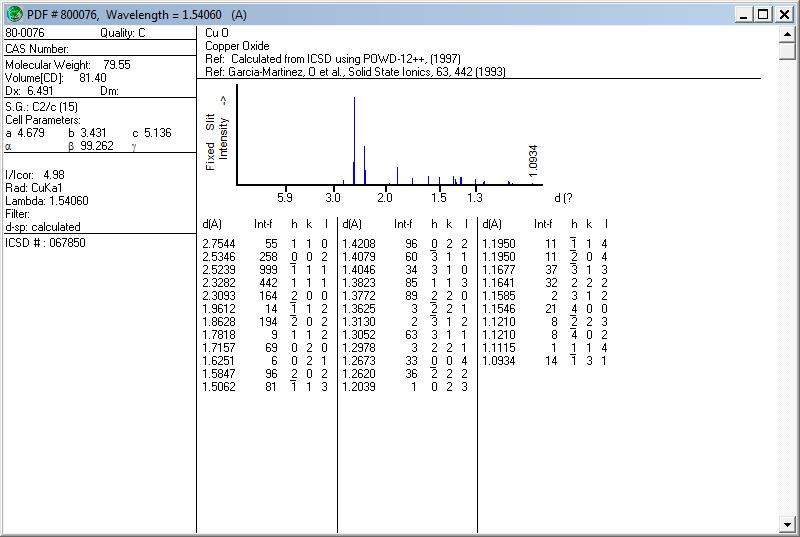Click the 1.0934 peak label in plot
Image resolution: width=800 pixels, height=537 pixels.
click(x=533, y=161)
